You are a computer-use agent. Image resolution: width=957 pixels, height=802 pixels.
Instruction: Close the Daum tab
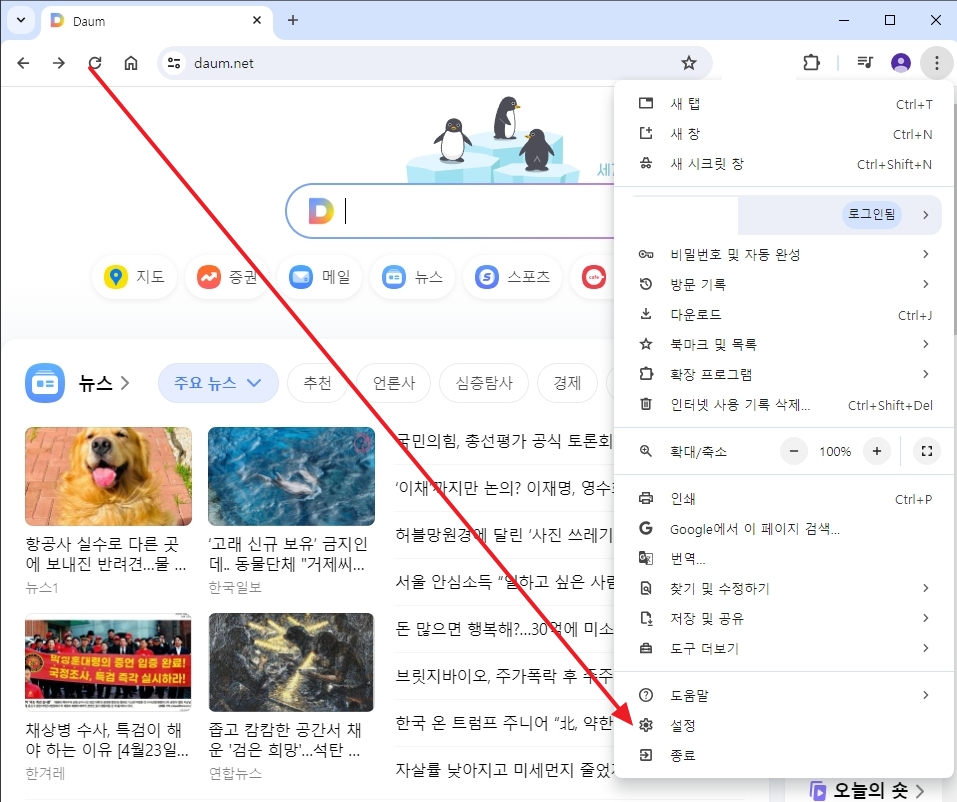click(257, 20)
